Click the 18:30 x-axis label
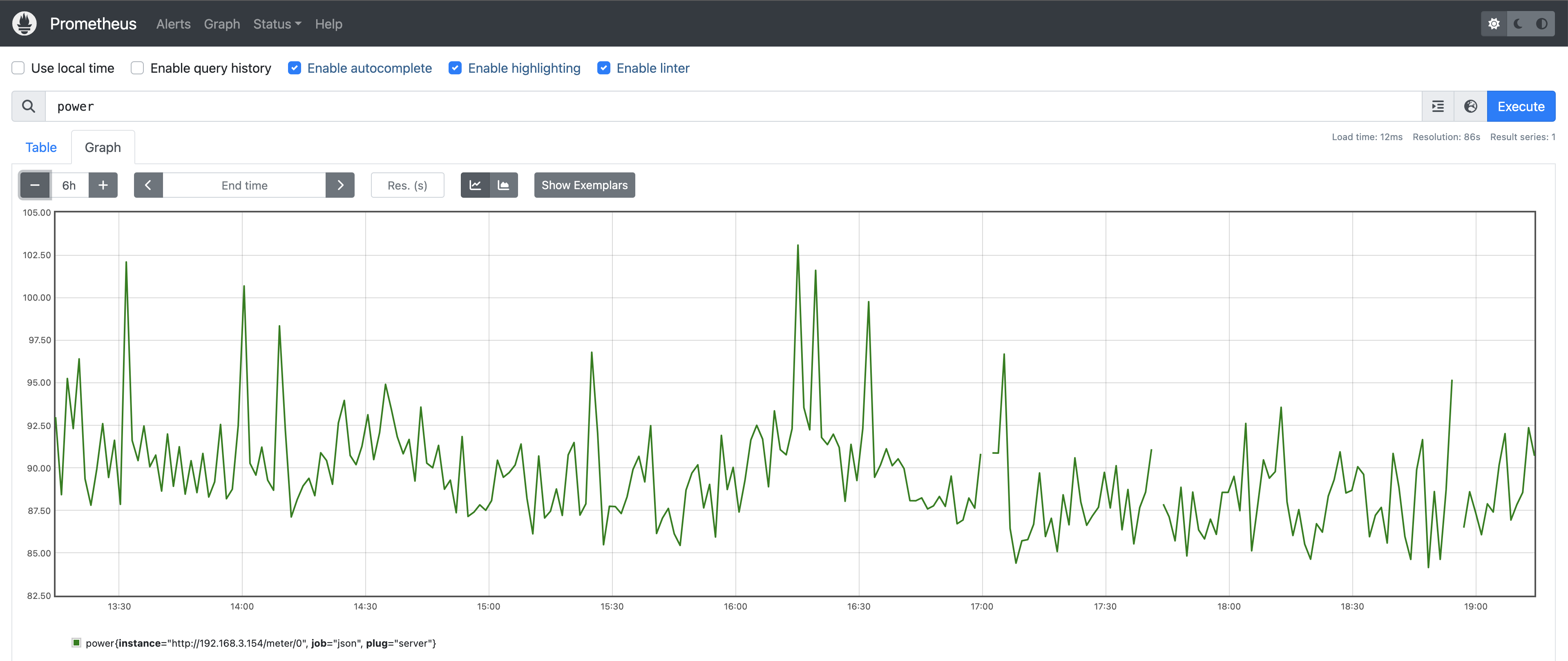Image resolution: width=1568 pixels, height=661 pixels. [1352, 606]
